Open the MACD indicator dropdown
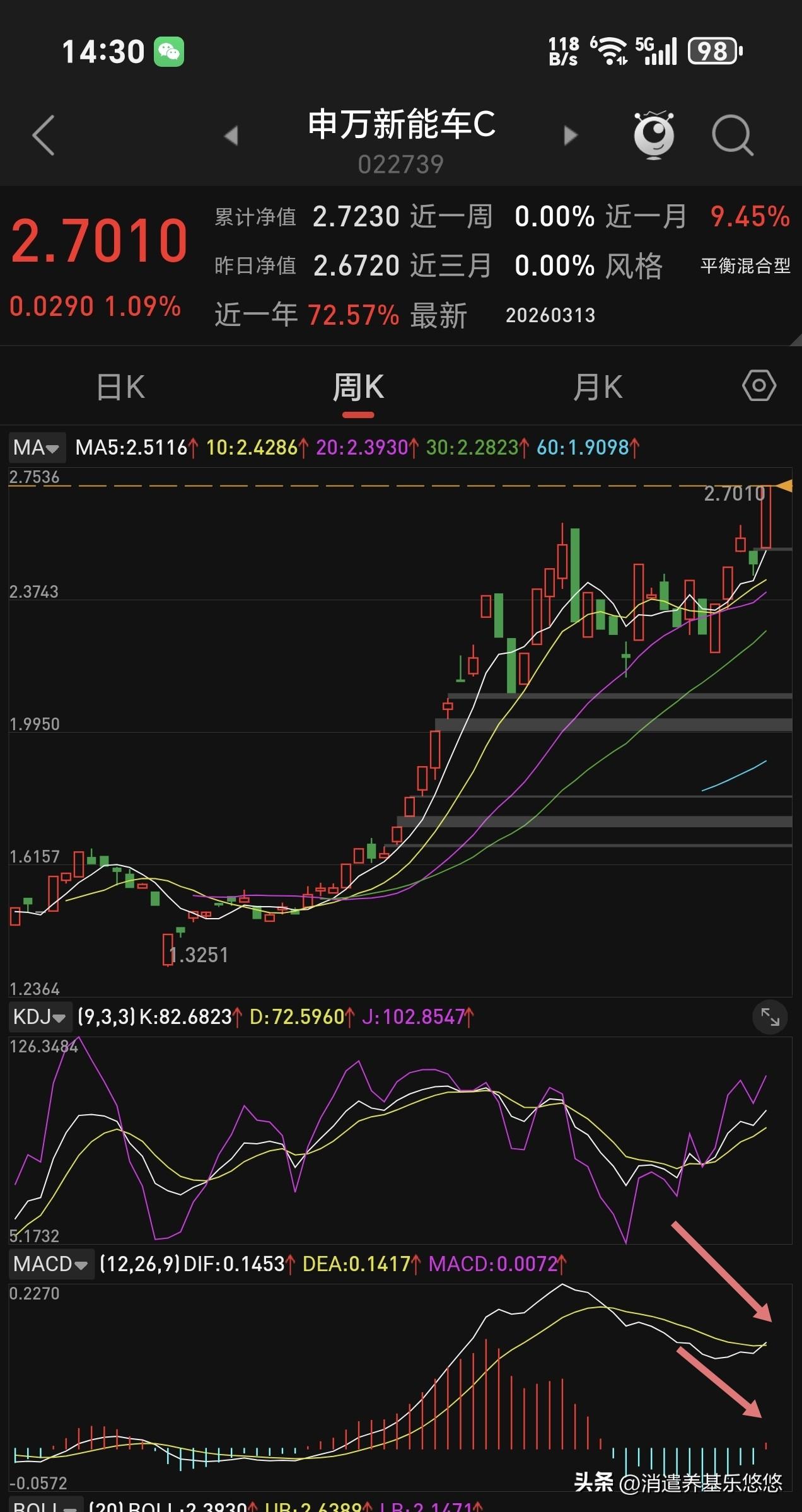The width and height of the screenshot is (802, 1512). tap(51, 1264)
